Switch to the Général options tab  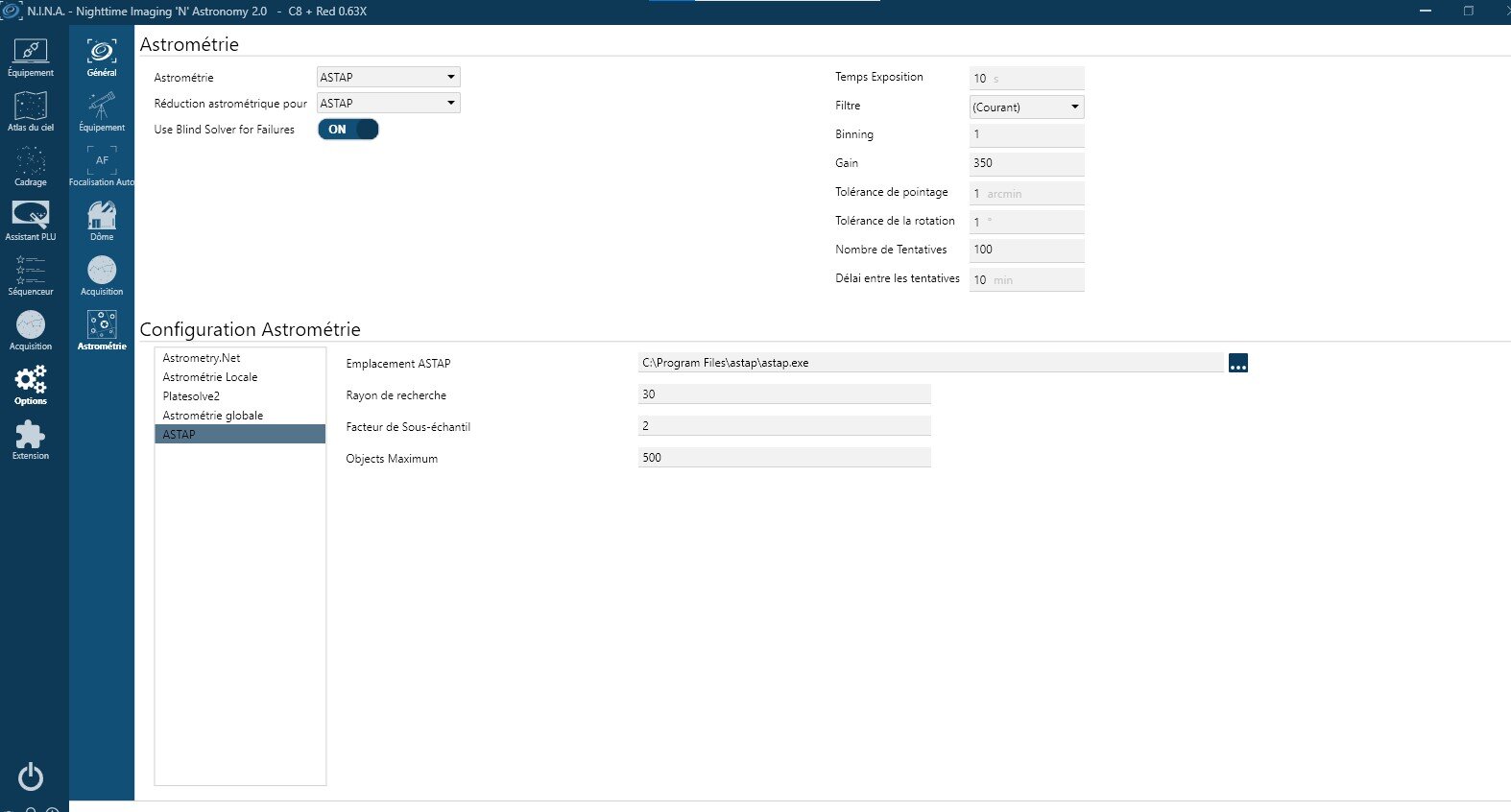[102, 58]
